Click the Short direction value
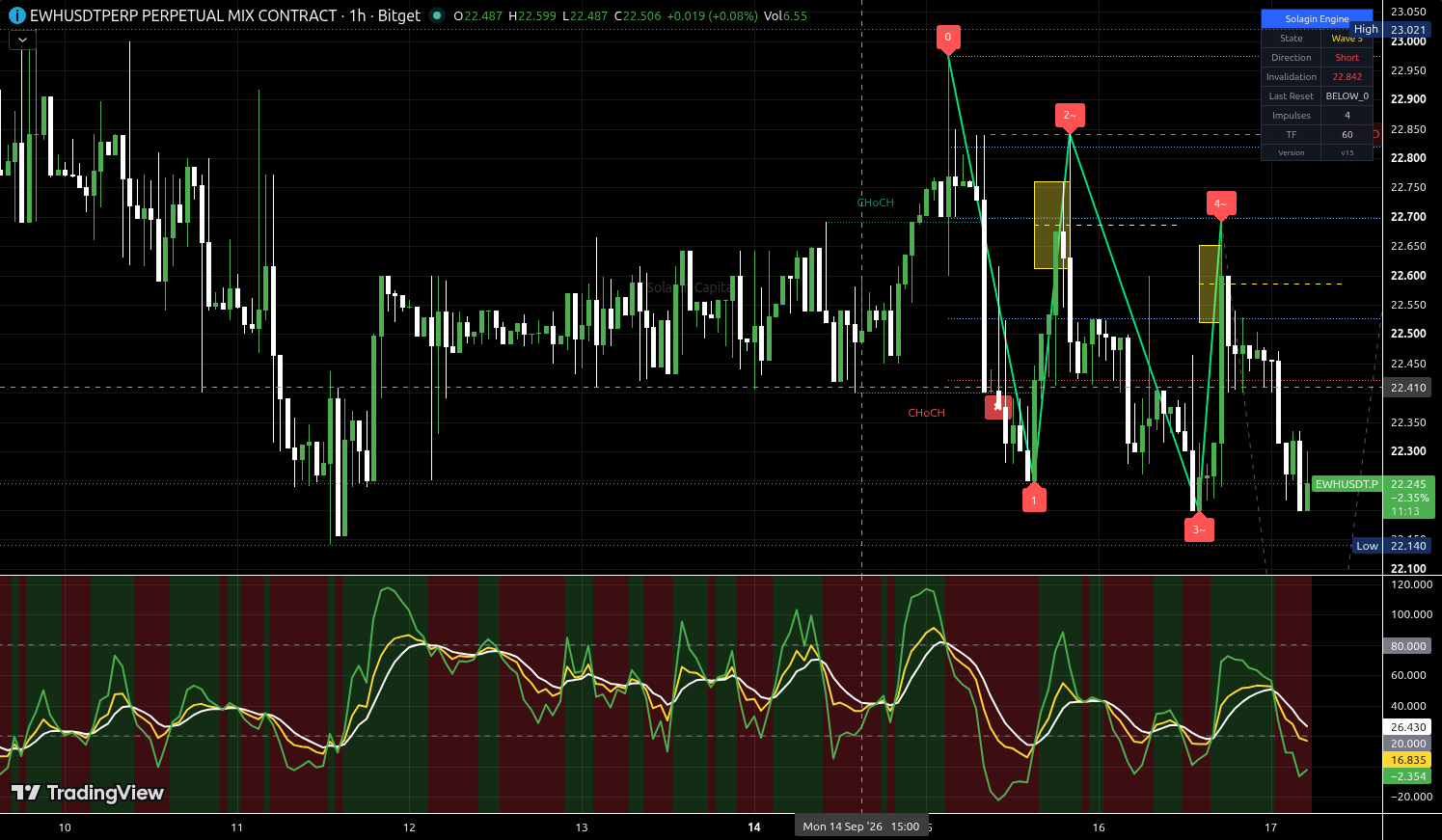This screenshot has height=840, width=1442. [x=1347, y=58]
